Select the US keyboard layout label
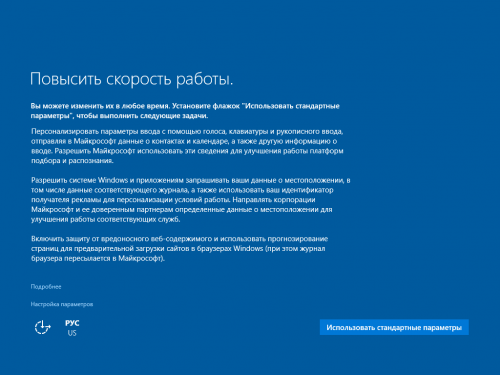The width and height of the screenshot is (500, 375). click(72, 333)
